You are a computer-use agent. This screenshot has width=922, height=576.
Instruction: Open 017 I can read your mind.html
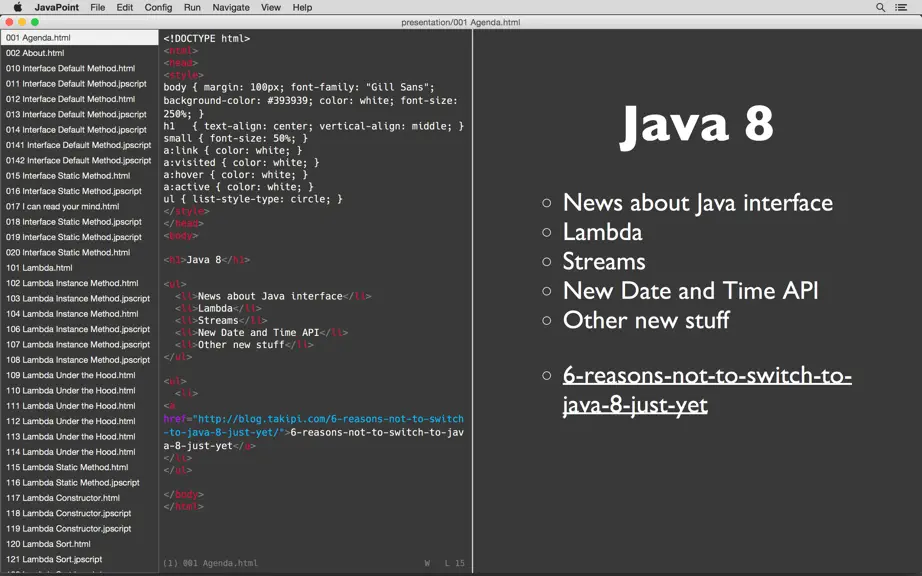[79, 206]
